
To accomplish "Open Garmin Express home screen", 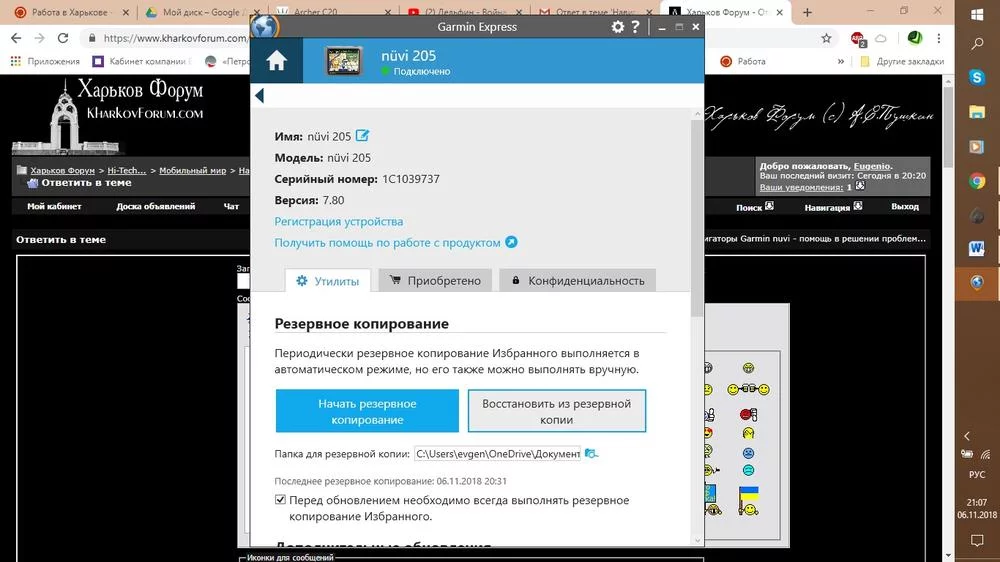I will pos(276,61).
